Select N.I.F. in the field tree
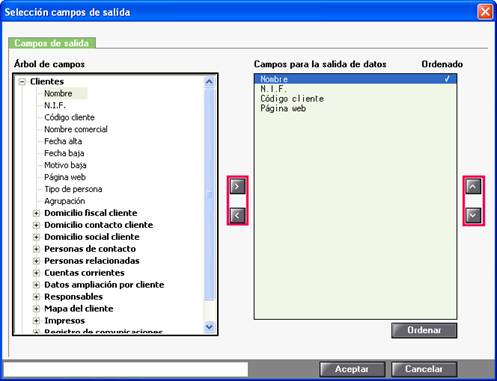 point(55,105)
